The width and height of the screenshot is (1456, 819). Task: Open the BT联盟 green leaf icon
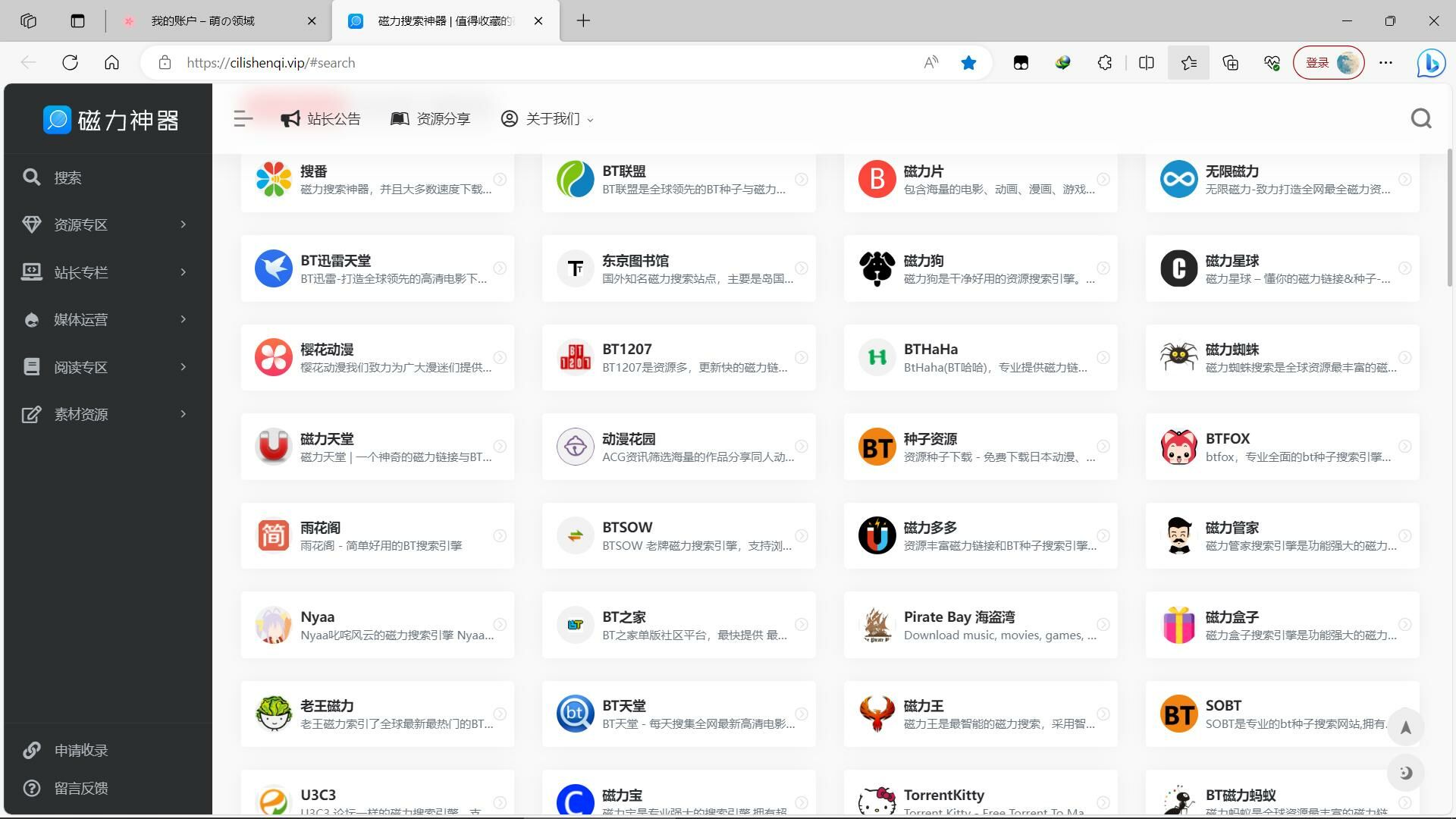pyautogui.click(x=575, y=180)
